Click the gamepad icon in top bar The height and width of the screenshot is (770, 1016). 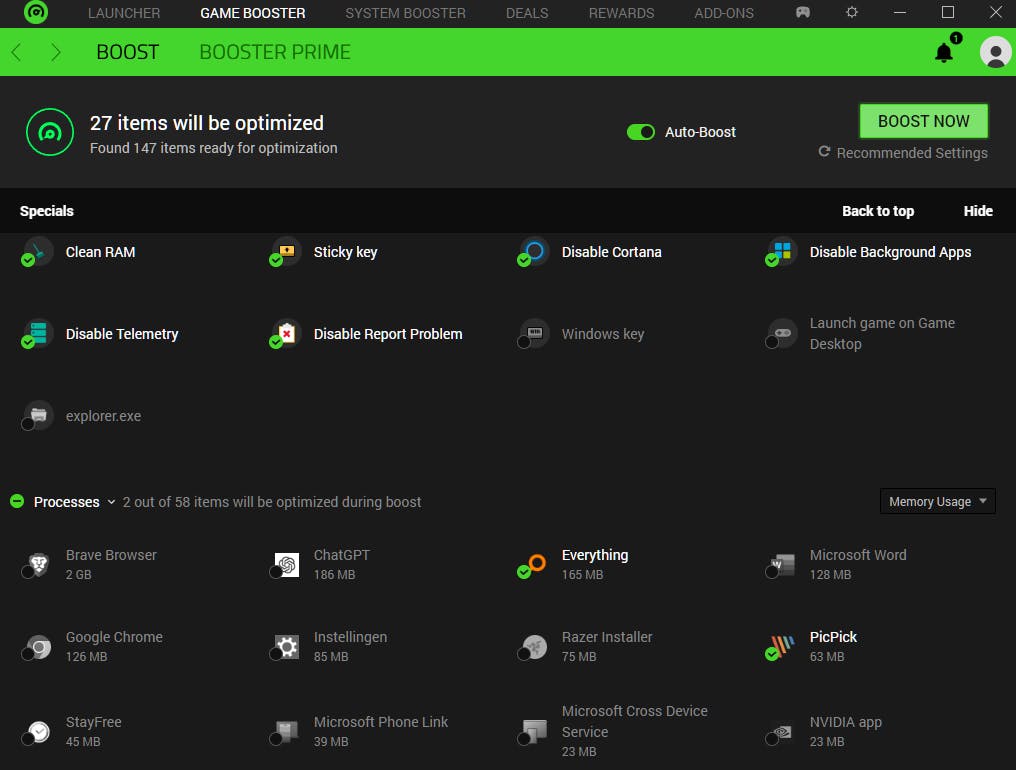(803, 13)
